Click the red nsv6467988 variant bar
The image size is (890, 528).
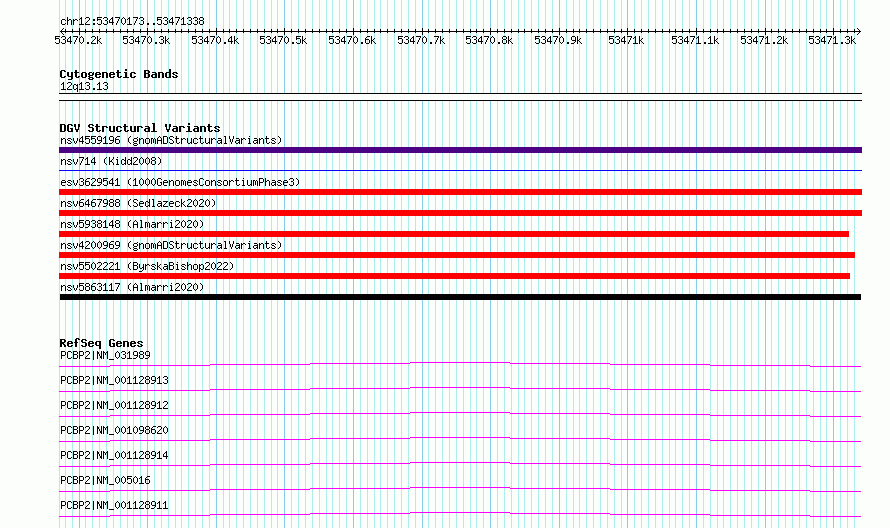pos(460,213)
